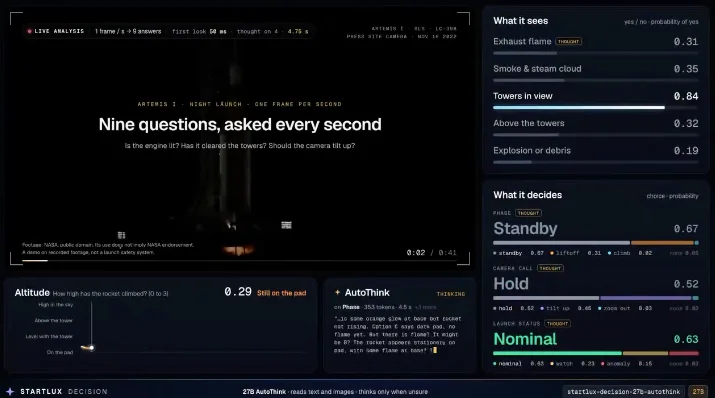Screen dimensions: 715x398
Task: Click the STARTLUX star logo icon
Action: [x=10, y=392]
